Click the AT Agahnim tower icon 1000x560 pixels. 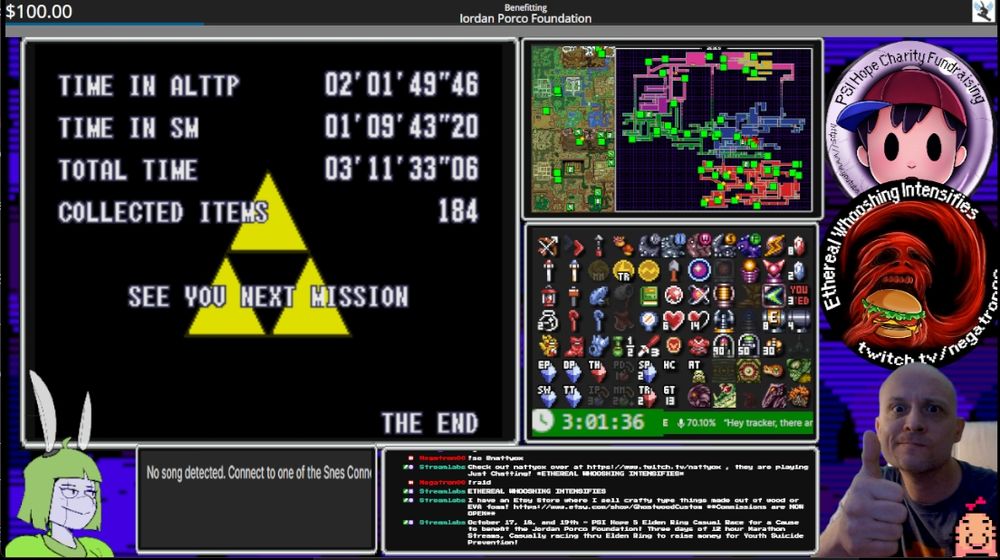[697, 372]
